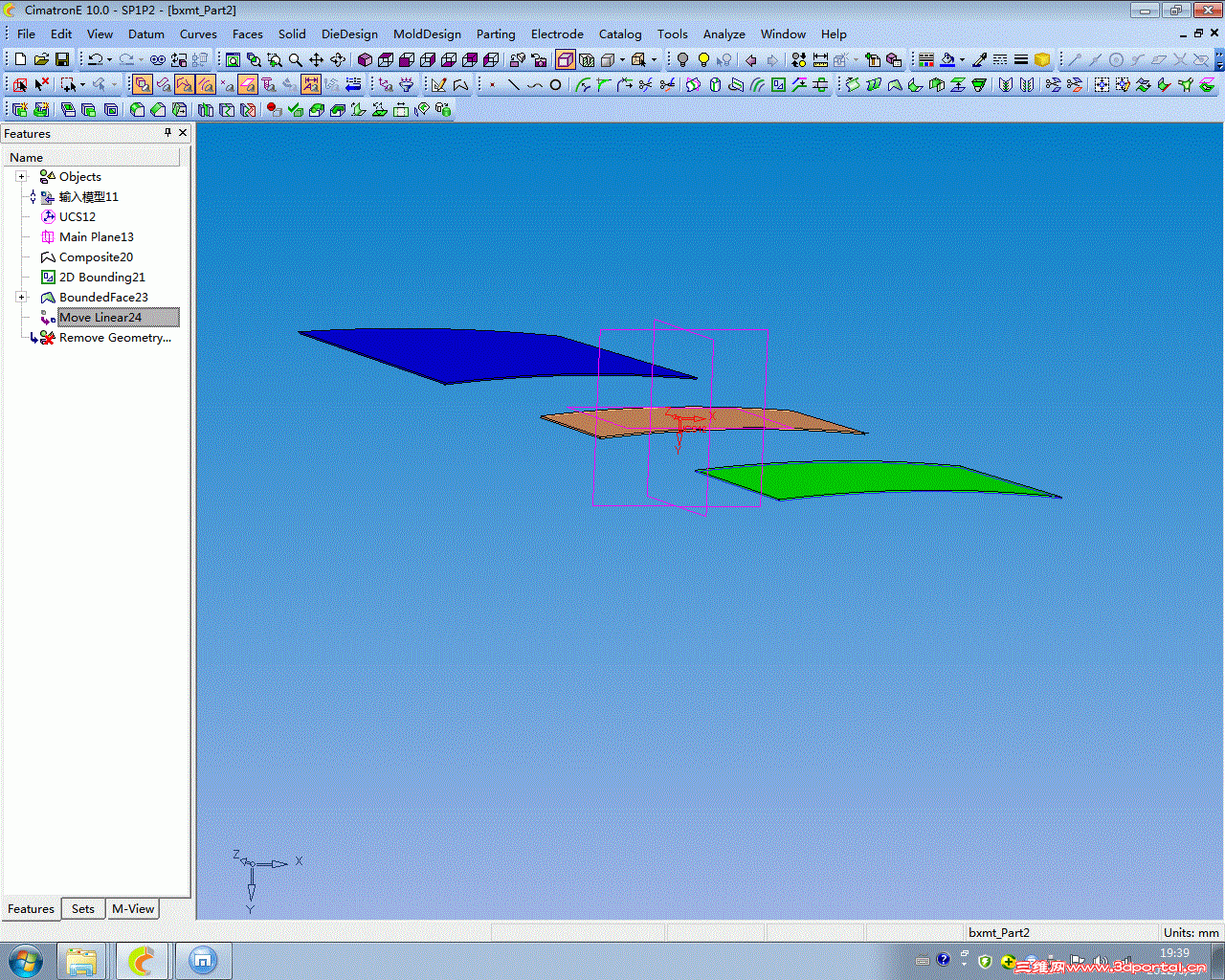Open the fill color dropdown arrow
1225x980 pixels.
962,59
